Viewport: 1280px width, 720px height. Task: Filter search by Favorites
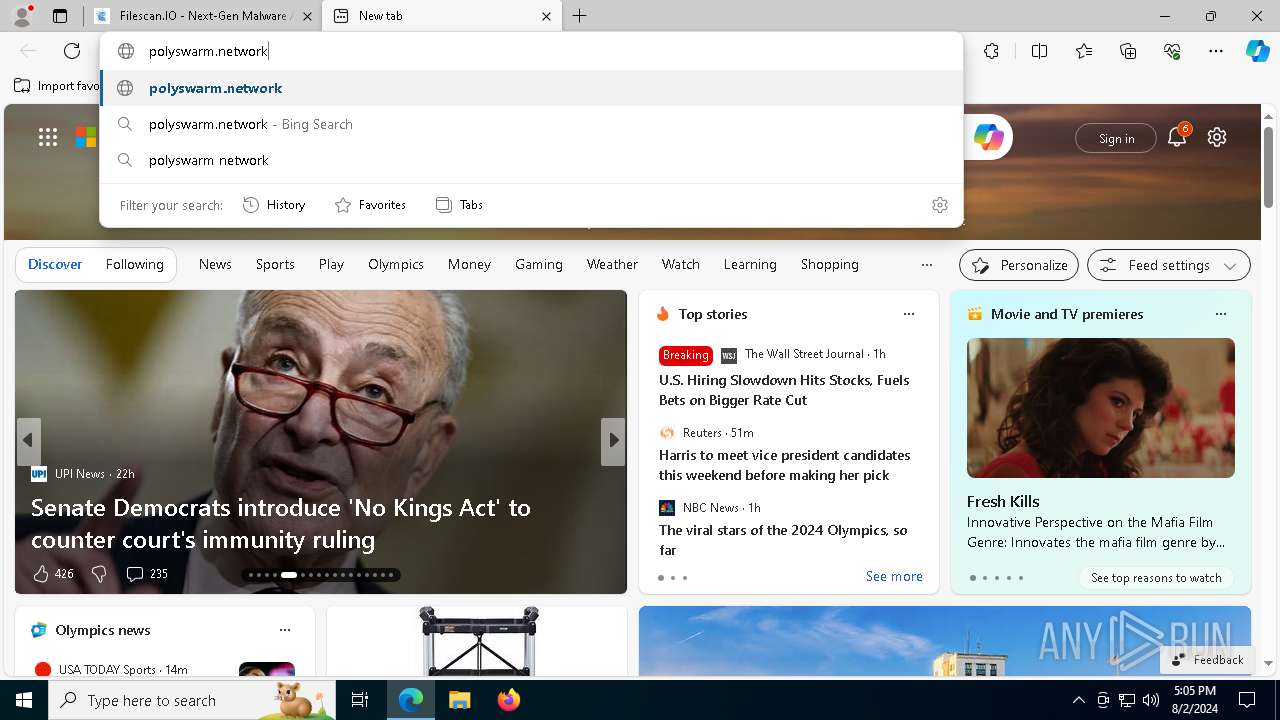coord(370,205)
